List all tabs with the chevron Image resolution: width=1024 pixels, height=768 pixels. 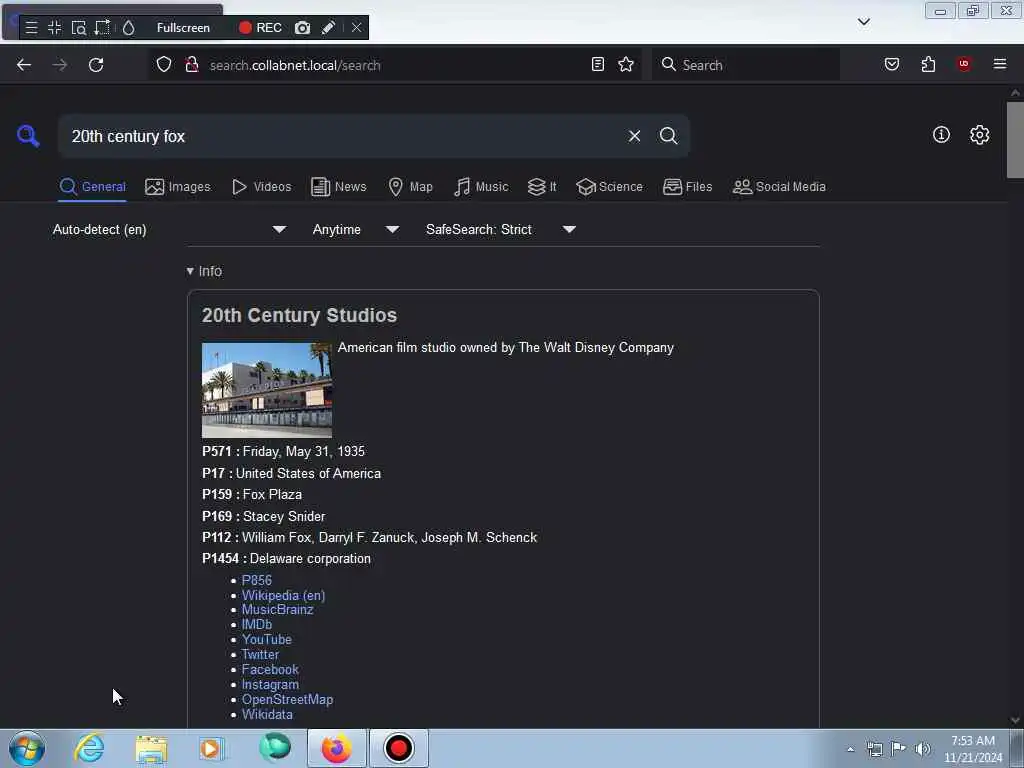coord(863,22)
